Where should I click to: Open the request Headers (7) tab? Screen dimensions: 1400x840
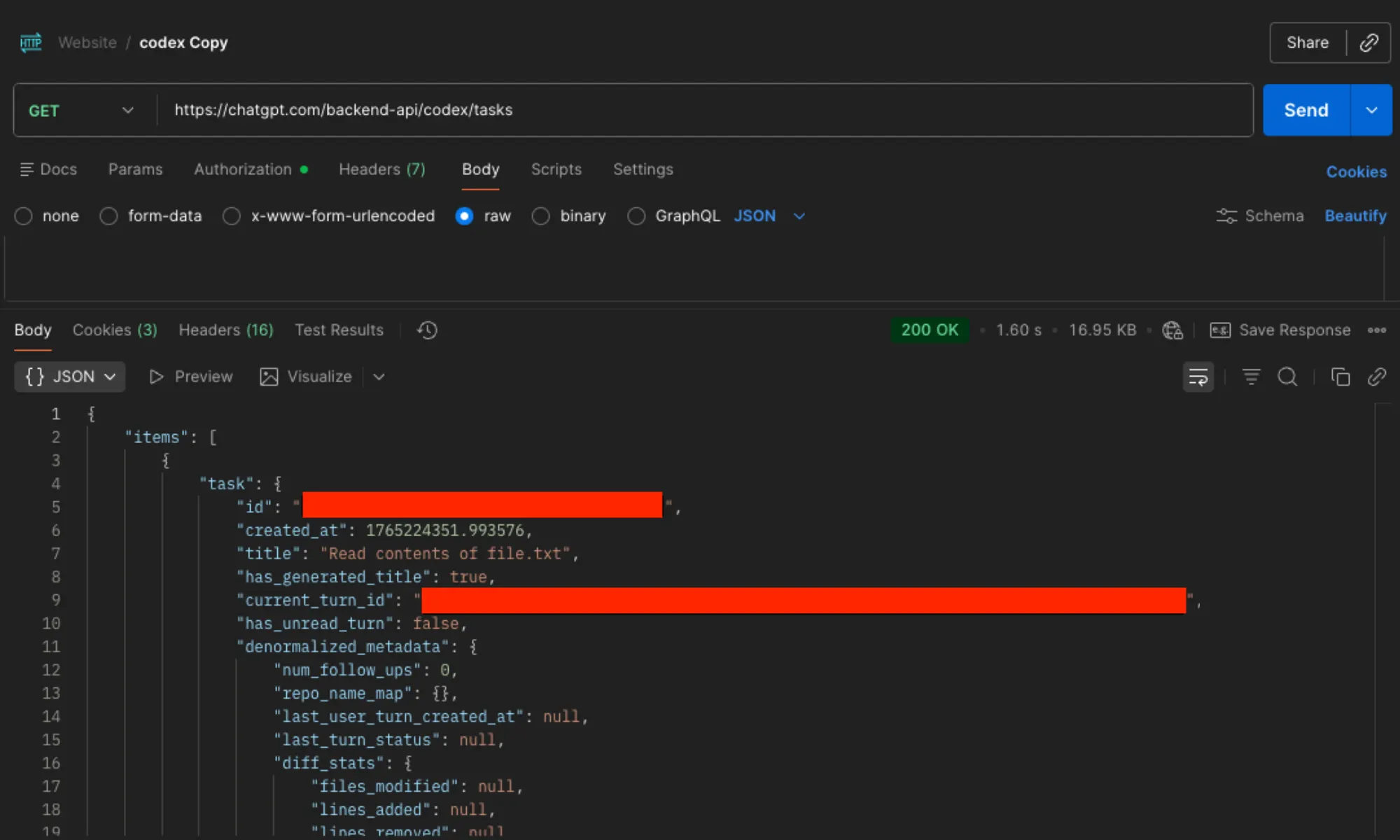tap(382, 169)
